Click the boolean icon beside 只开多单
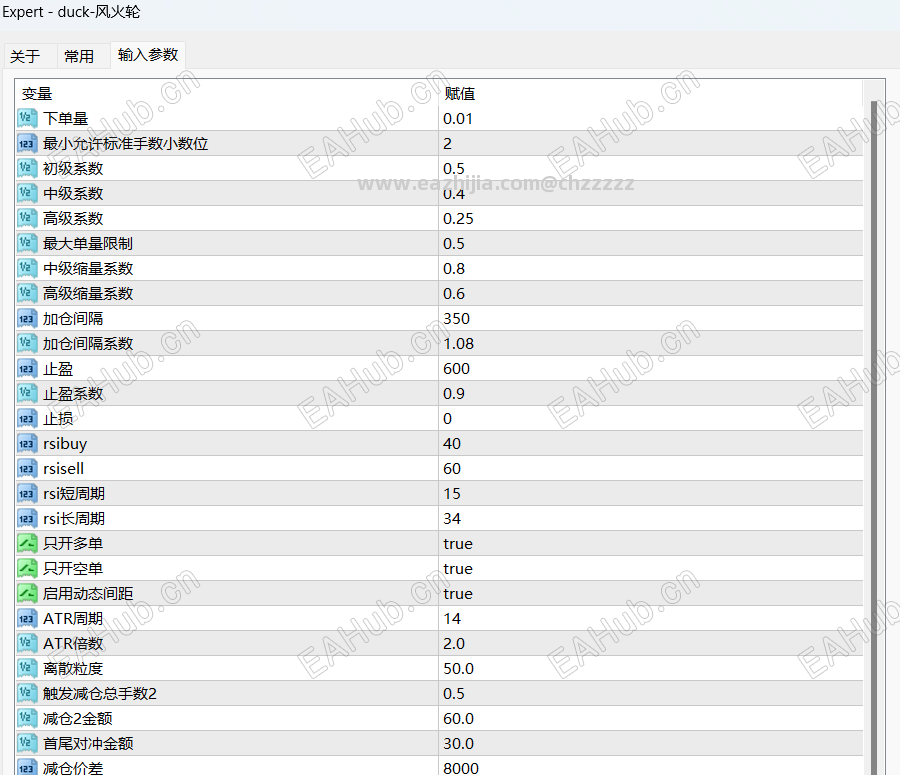The width and height of the screenshot is (900, 775). coord(27,544)
